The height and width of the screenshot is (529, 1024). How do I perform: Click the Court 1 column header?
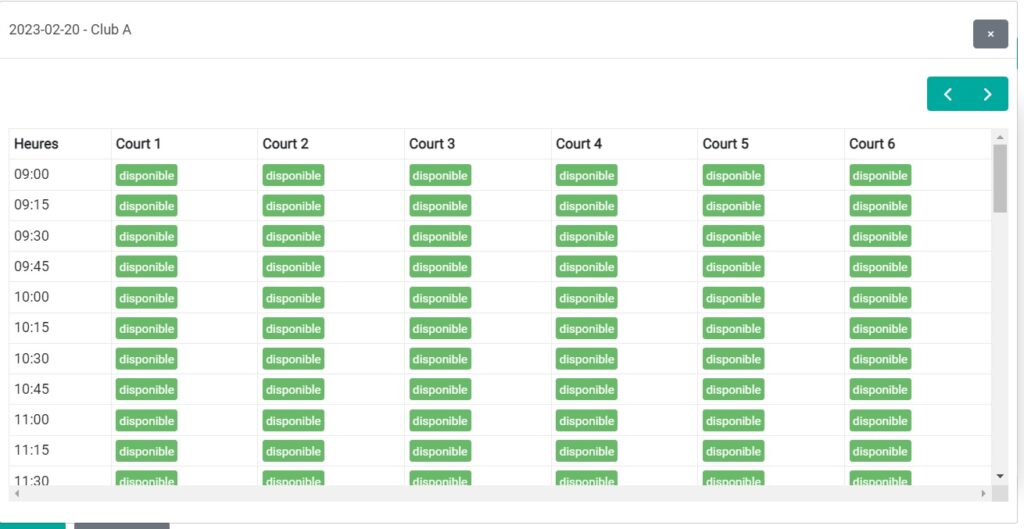pos(138,144)
